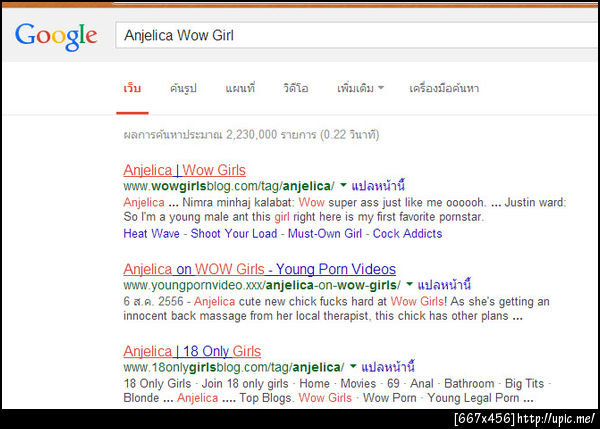
Task: Expand the เพิ่มเติม more dropdown
Action: (360, 88)
